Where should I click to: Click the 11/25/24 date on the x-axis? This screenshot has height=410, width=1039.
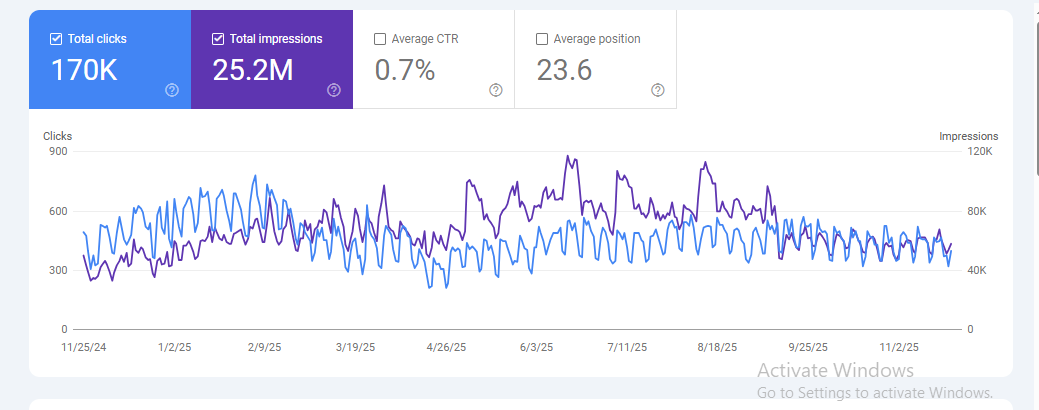click(x=82, y=348)
